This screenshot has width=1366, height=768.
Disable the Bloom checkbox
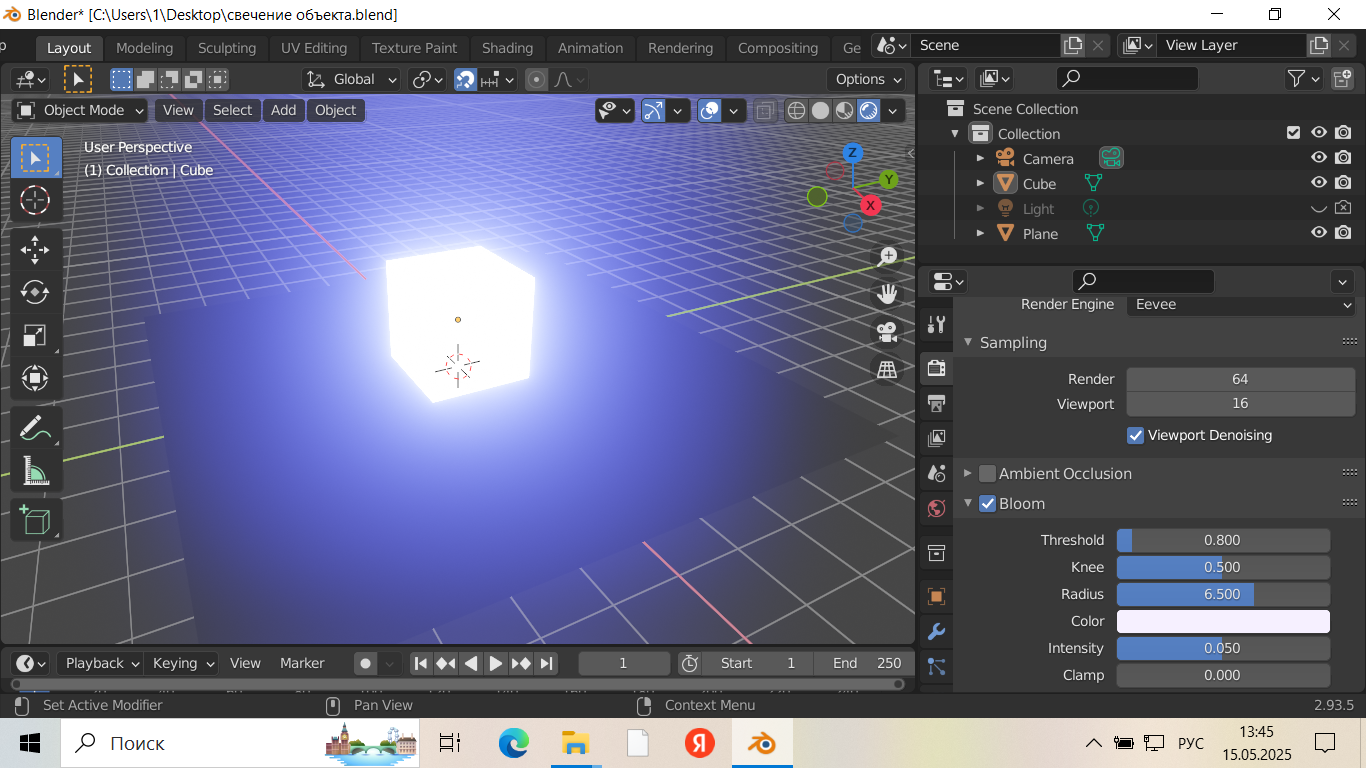point(987,504)
